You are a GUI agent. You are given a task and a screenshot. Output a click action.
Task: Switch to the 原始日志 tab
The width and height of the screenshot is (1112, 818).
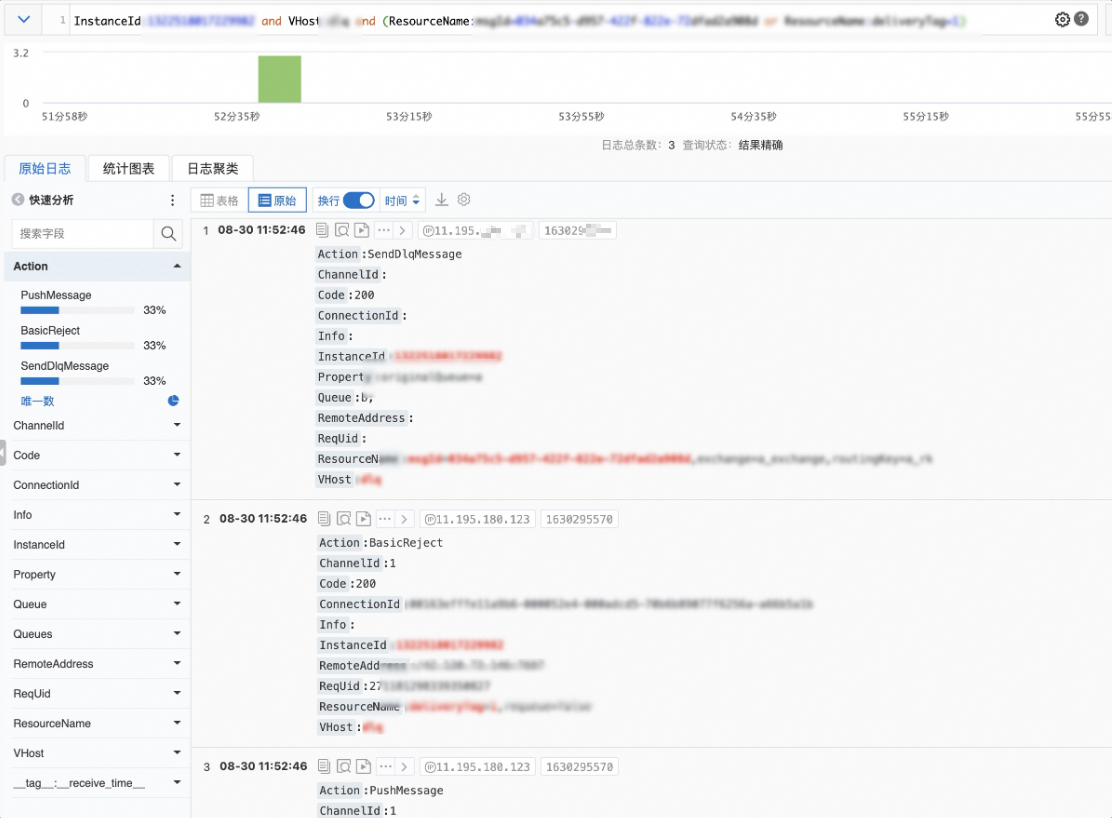click(x=45, y=169)
